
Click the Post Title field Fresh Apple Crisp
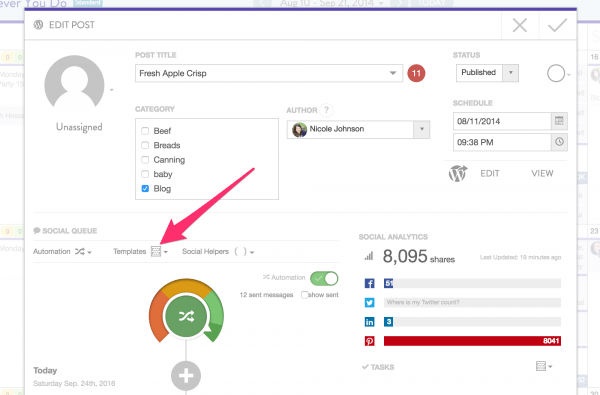[269, 73]
